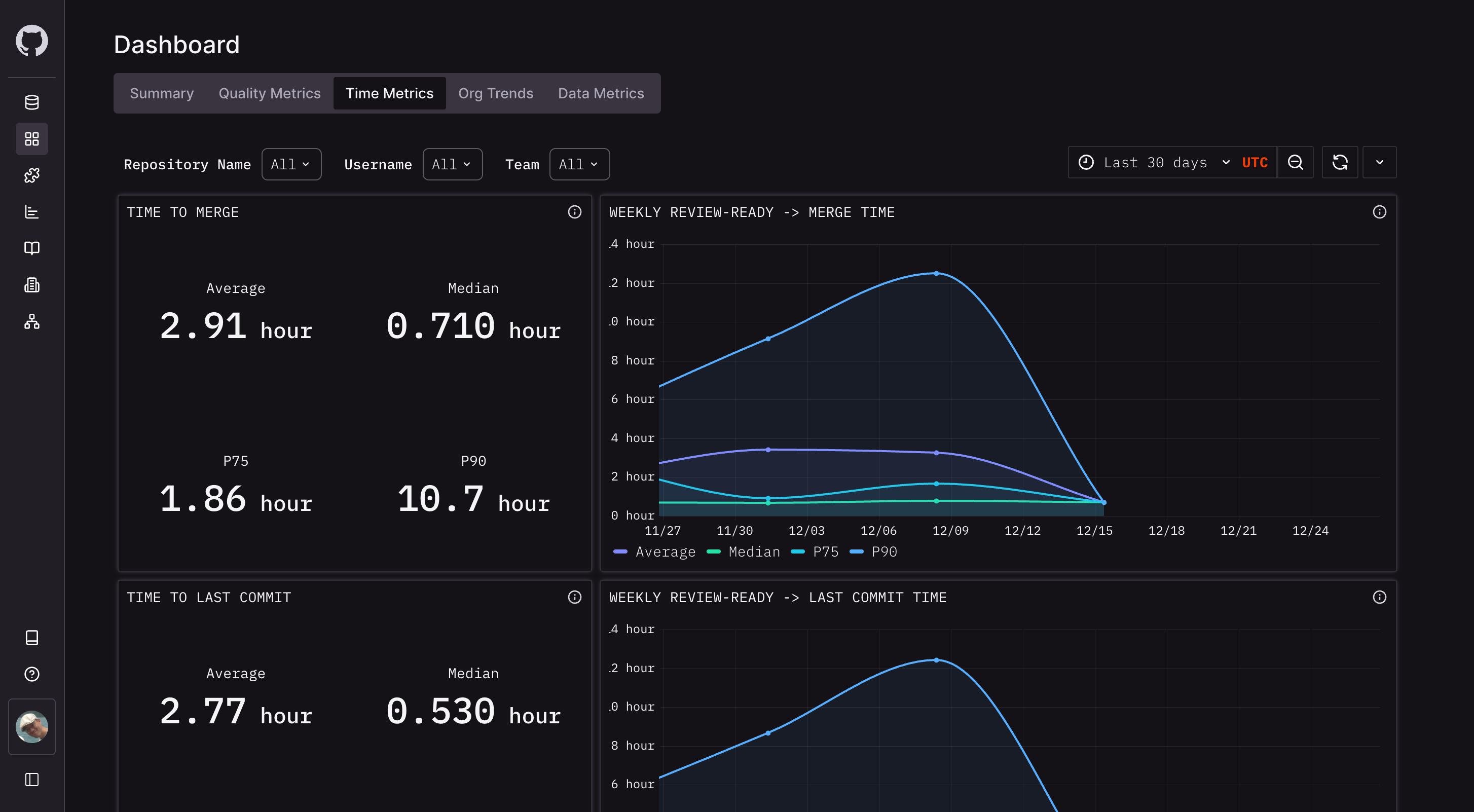The image size is (1474, 812).
Task: Open the Username All dropdown
Action: [452, 164]
